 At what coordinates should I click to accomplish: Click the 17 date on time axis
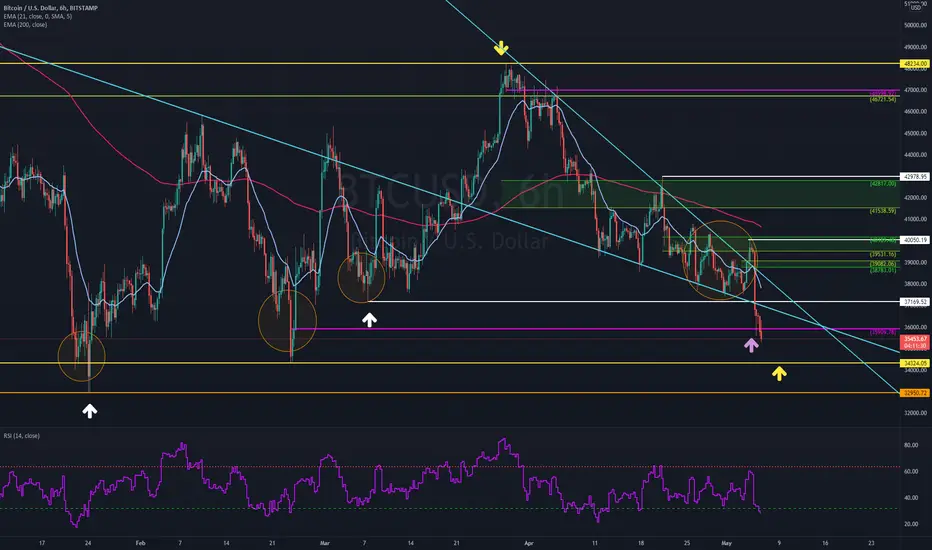point(42,543)
